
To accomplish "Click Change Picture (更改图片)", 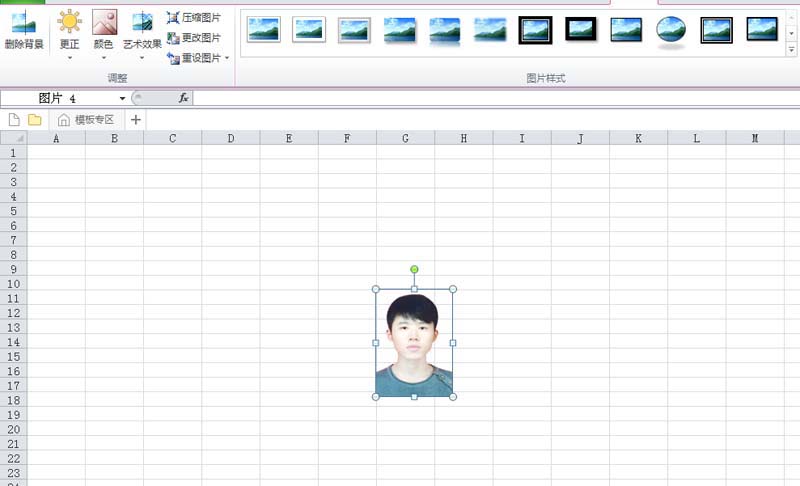I will (x=194, y=38).
